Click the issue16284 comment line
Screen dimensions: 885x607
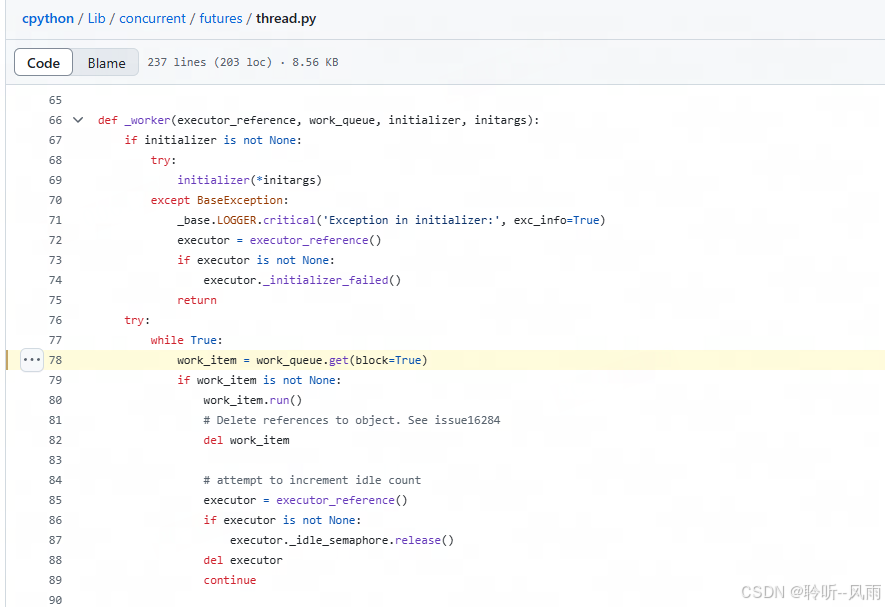[352, 420]
